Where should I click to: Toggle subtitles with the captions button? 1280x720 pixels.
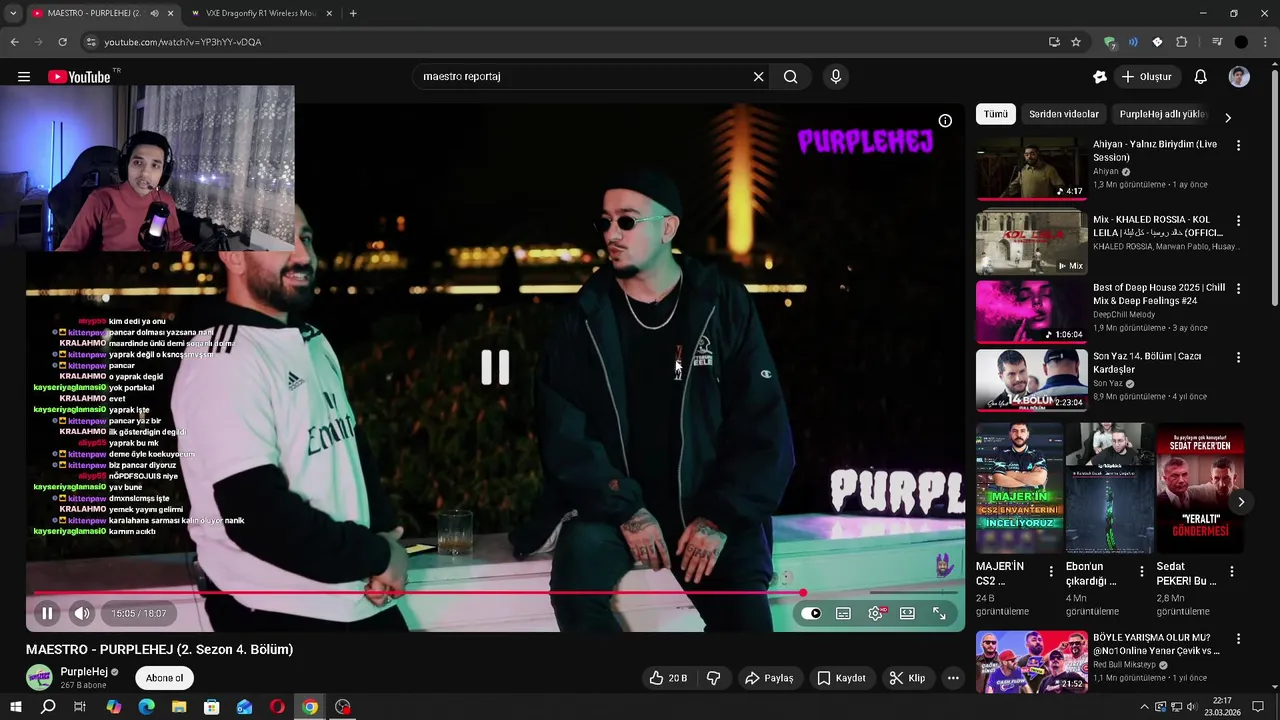(843, 613)
